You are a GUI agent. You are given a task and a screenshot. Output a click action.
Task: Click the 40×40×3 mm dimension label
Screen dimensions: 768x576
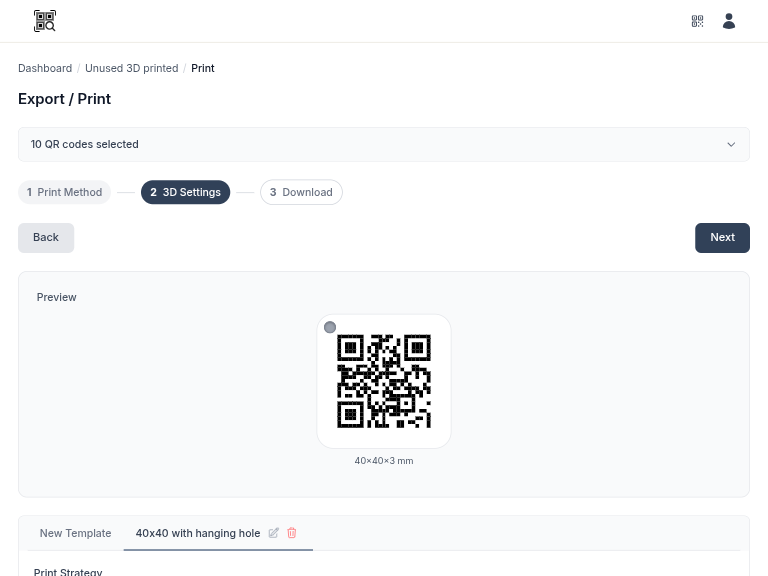click(x=384, y=461)
